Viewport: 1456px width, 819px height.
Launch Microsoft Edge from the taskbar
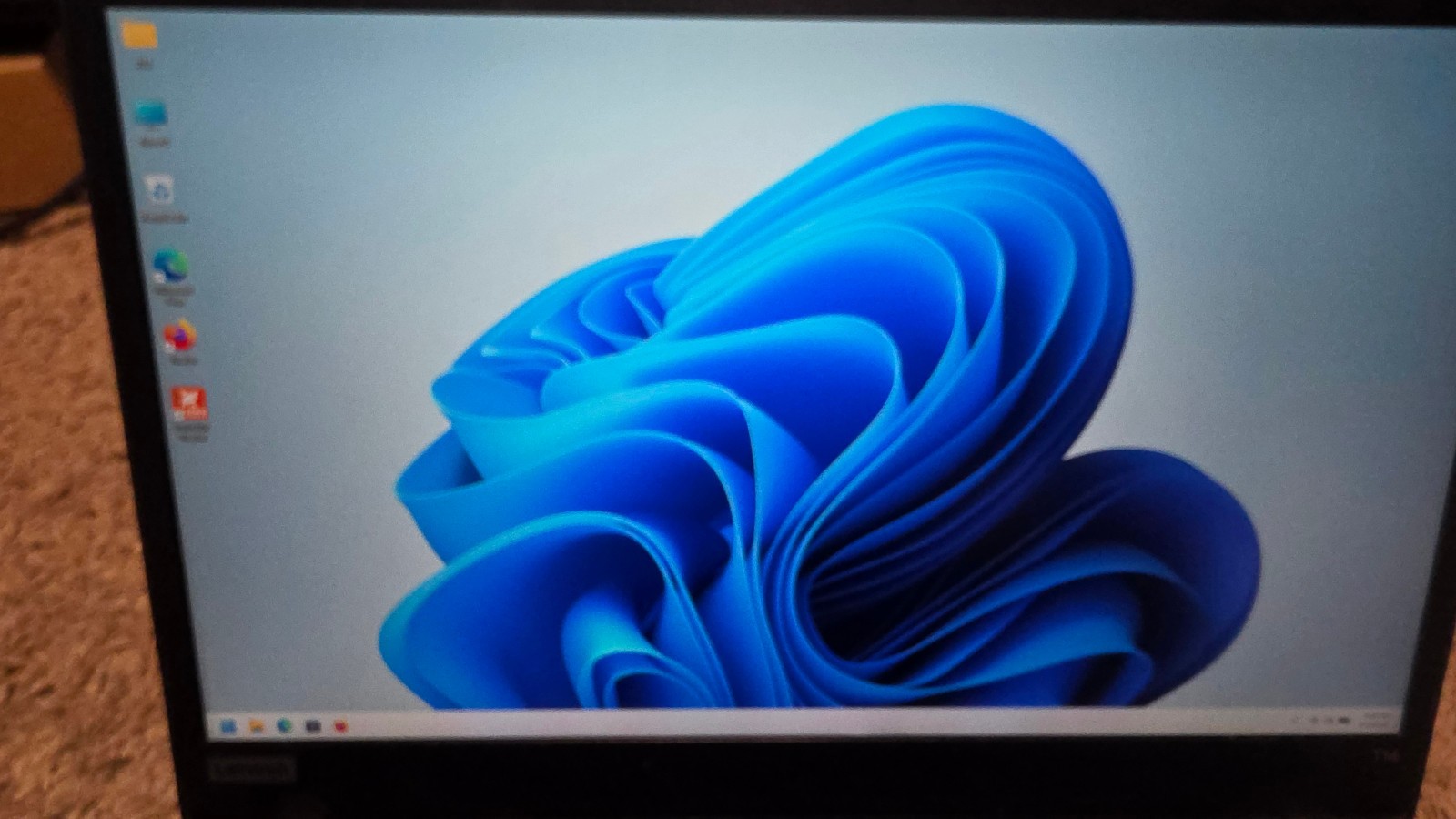click(x=285, y=725)
